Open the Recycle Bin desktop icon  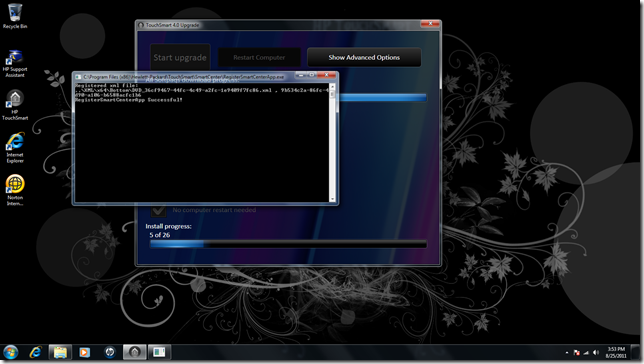(15, 16)
